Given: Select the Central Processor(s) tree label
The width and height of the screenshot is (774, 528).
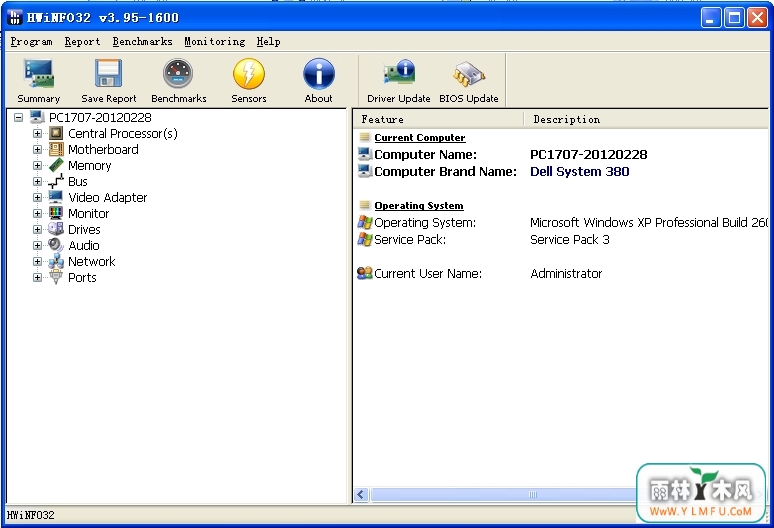Looking at the screenshot, I should click(123, 133).
